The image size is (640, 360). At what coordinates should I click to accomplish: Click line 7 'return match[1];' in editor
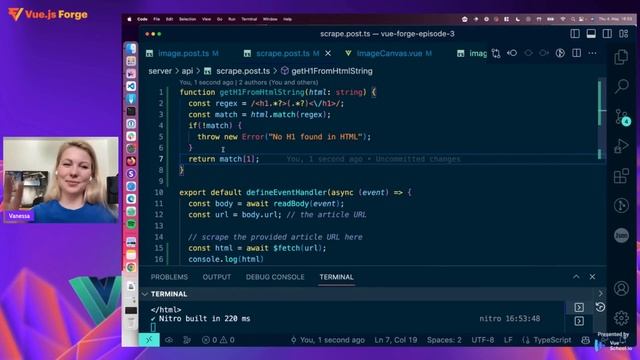point(224,159)
